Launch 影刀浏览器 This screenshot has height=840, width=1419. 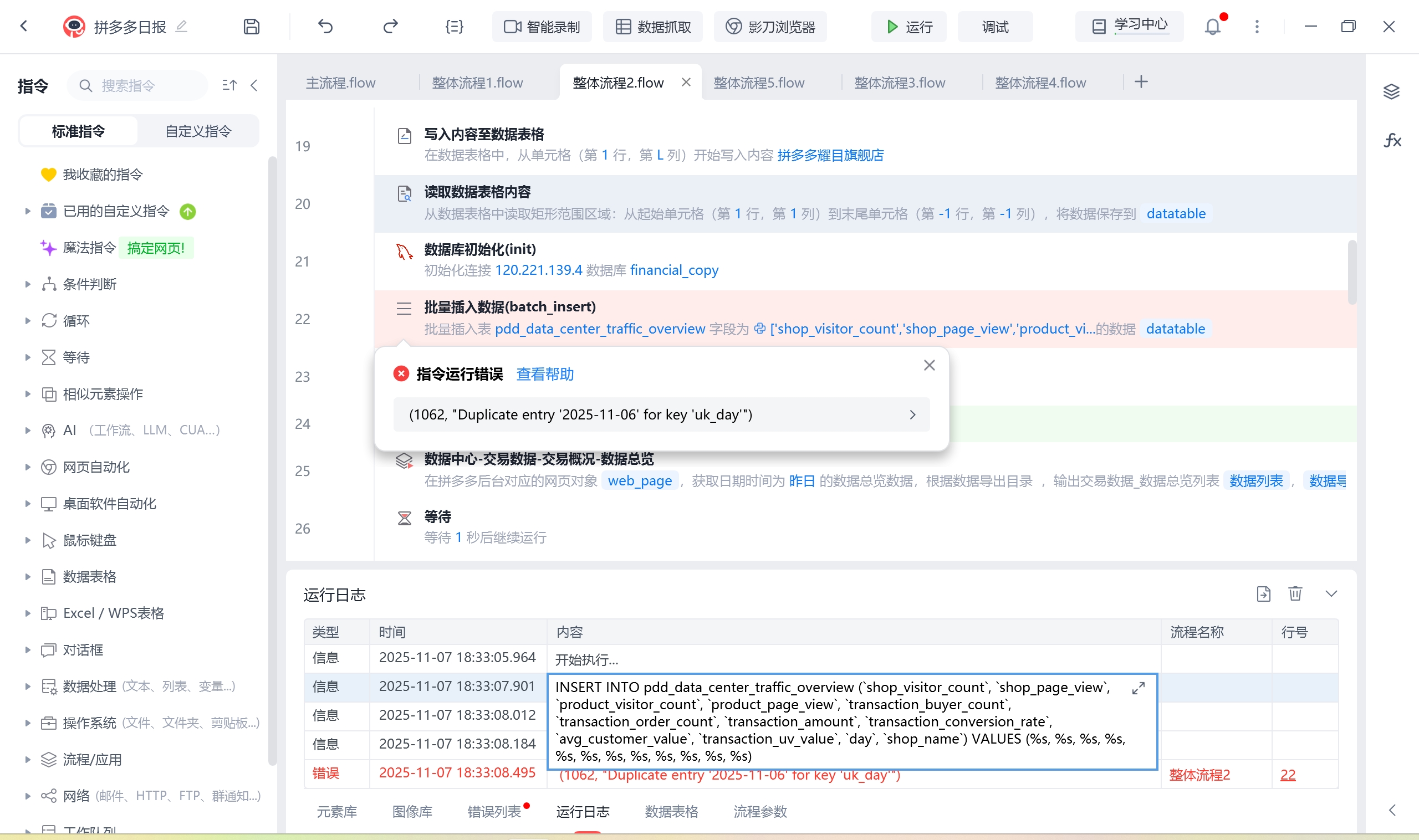pos(769,27)
